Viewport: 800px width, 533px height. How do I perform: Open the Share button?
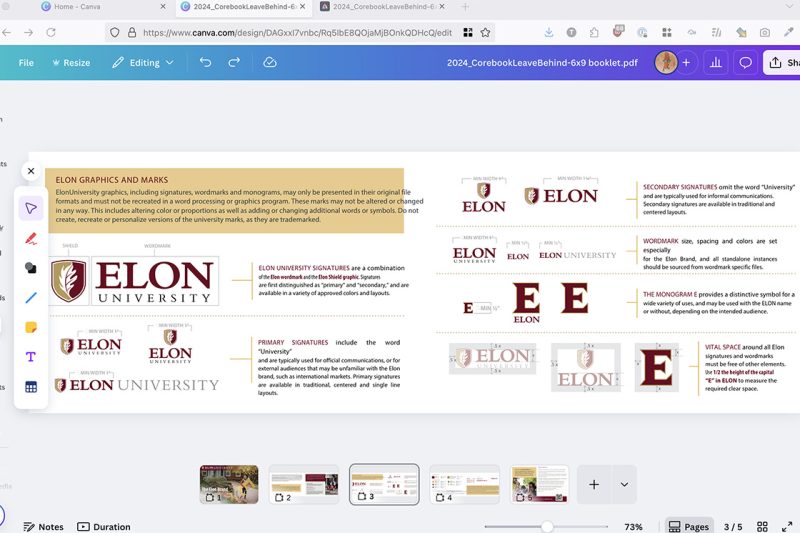click(x=782, y=62)
